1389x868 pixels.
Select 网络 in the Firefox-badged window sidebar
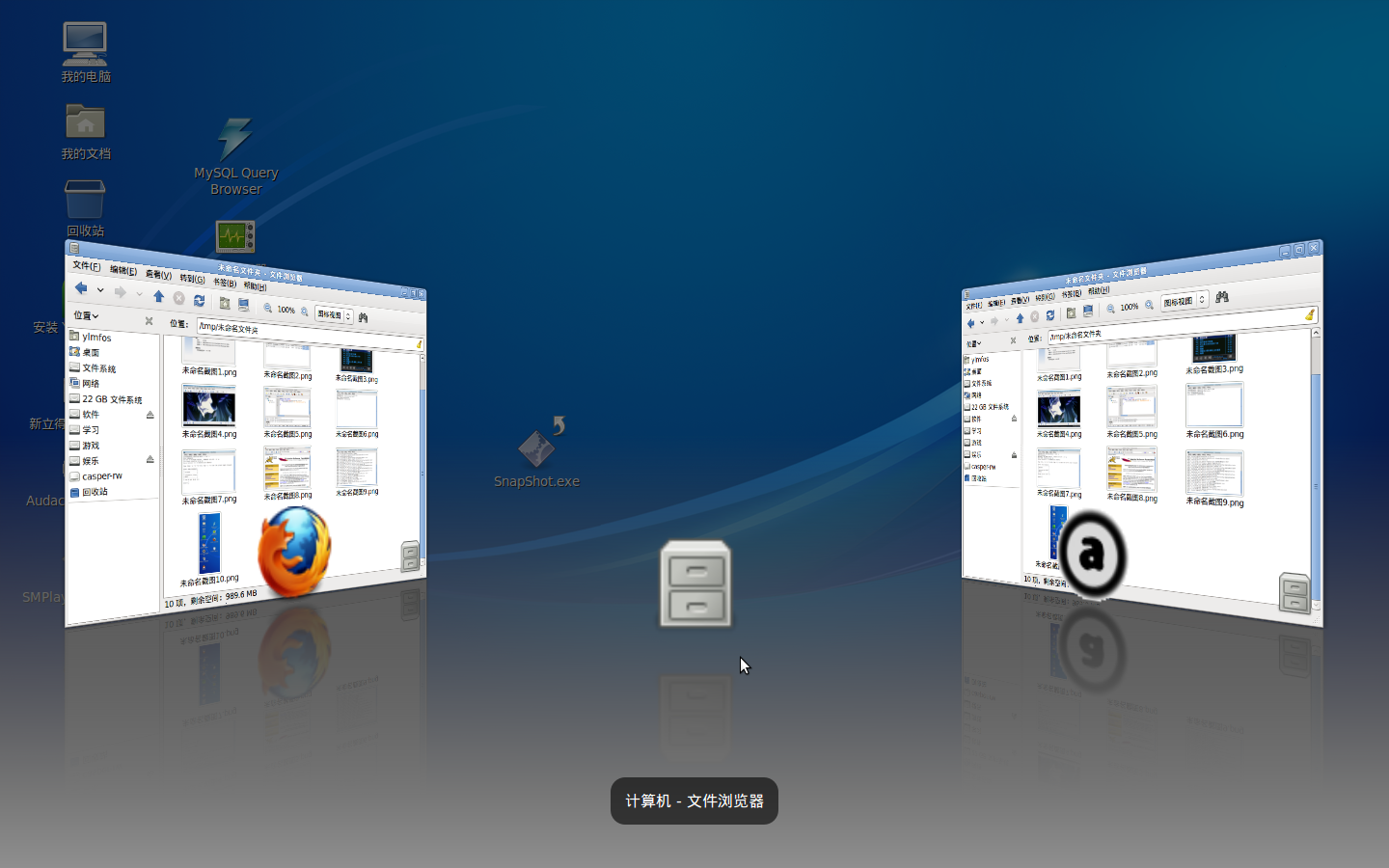tap(85, 383)
